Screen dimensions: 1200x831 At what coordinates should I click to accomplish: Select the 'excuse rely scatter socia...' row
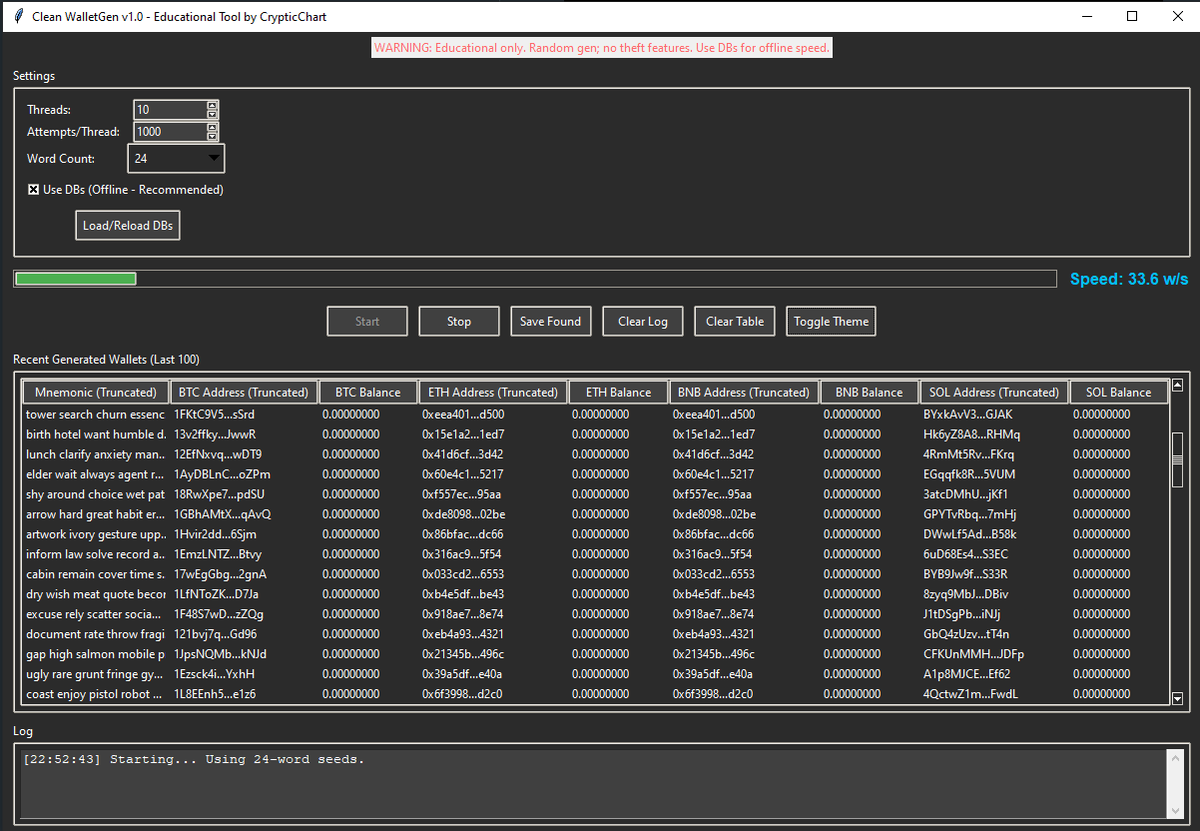pyautogui.click(x=594, y=614)
